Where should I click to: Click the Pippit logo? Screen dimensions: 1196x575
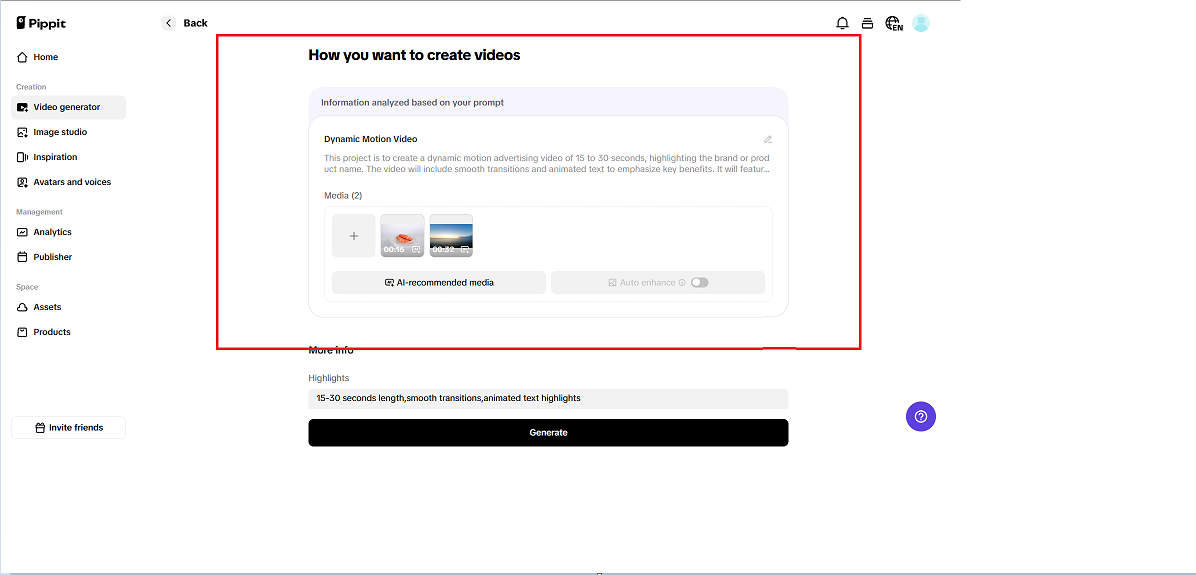41,23
